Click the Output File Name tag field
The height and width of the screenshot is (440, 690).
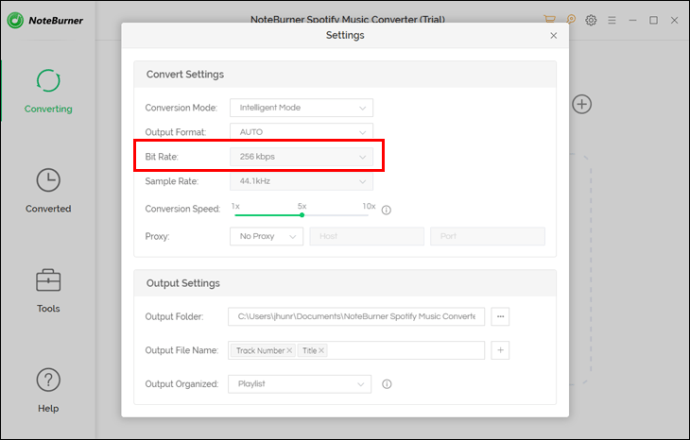coord(356,350)
